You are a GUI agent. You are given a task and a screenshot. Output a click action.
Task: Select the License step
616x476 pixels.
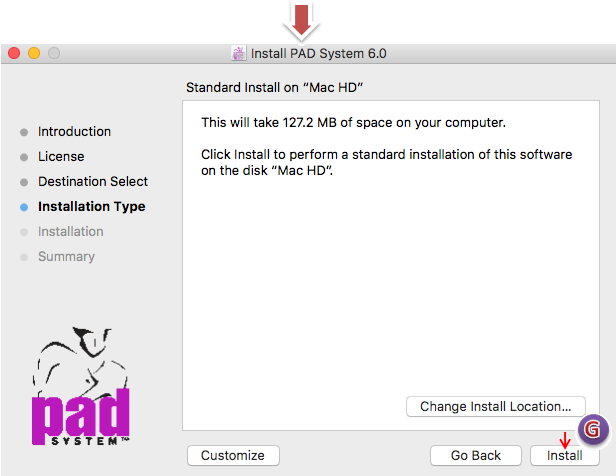pyautogui.click(x=61, y=157)
